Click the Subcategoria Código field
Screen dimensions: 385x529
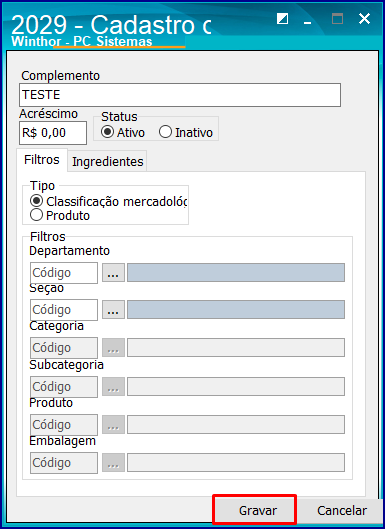[64, 387]
